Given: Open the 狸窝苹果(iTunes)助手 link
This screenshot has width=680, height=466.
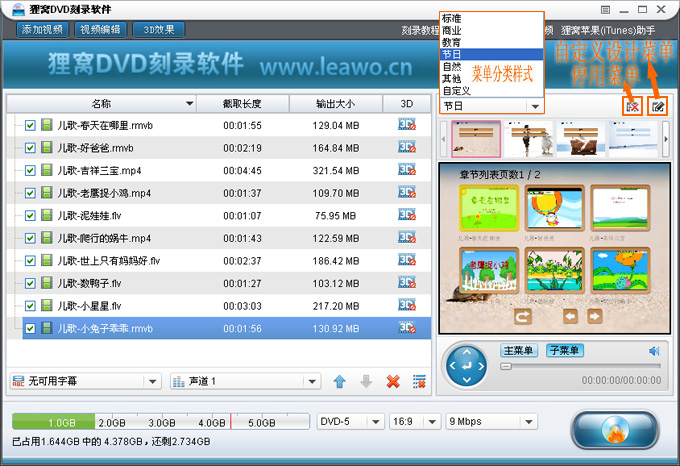Looking at the screenshot, I should click(608, 30).
